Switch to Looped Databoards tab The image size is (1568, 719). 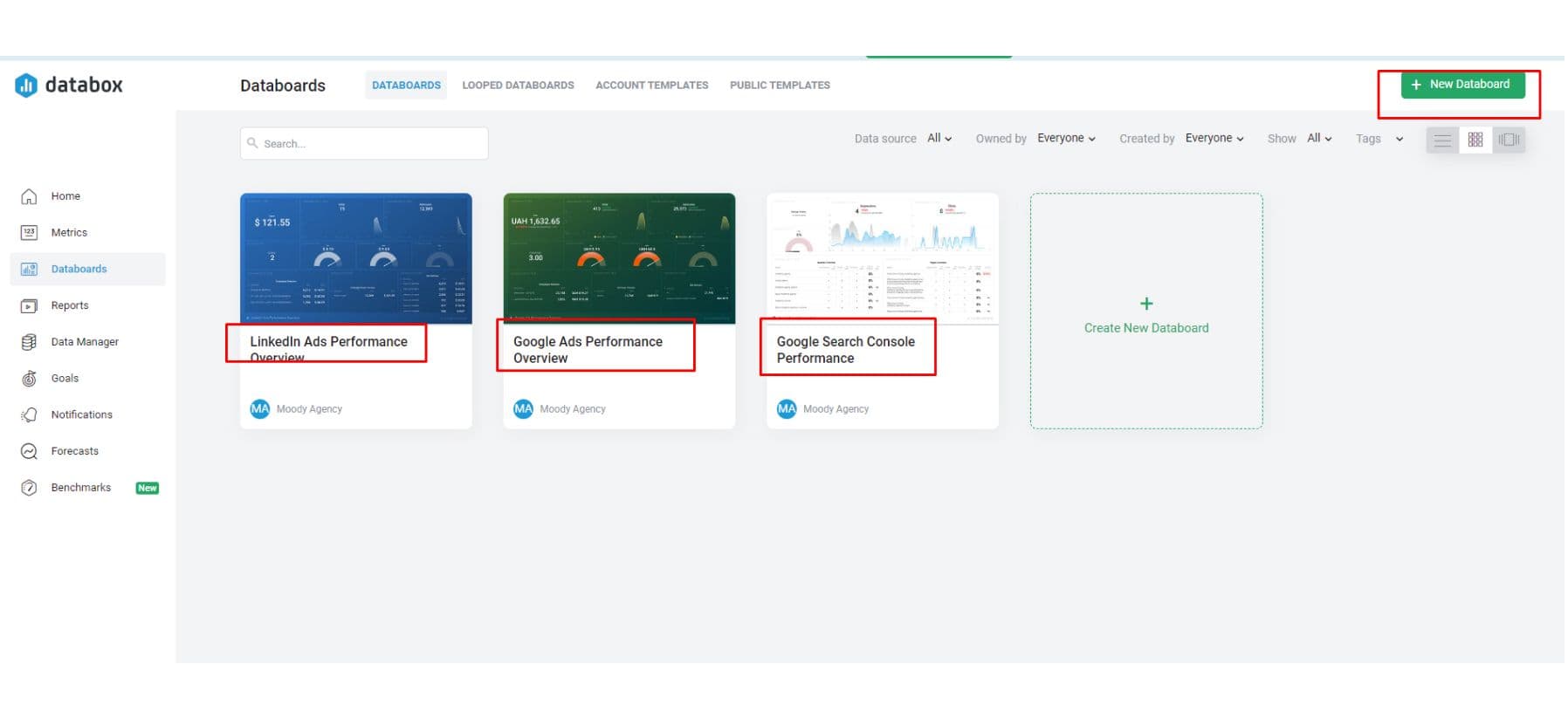(x=518, y=86)
